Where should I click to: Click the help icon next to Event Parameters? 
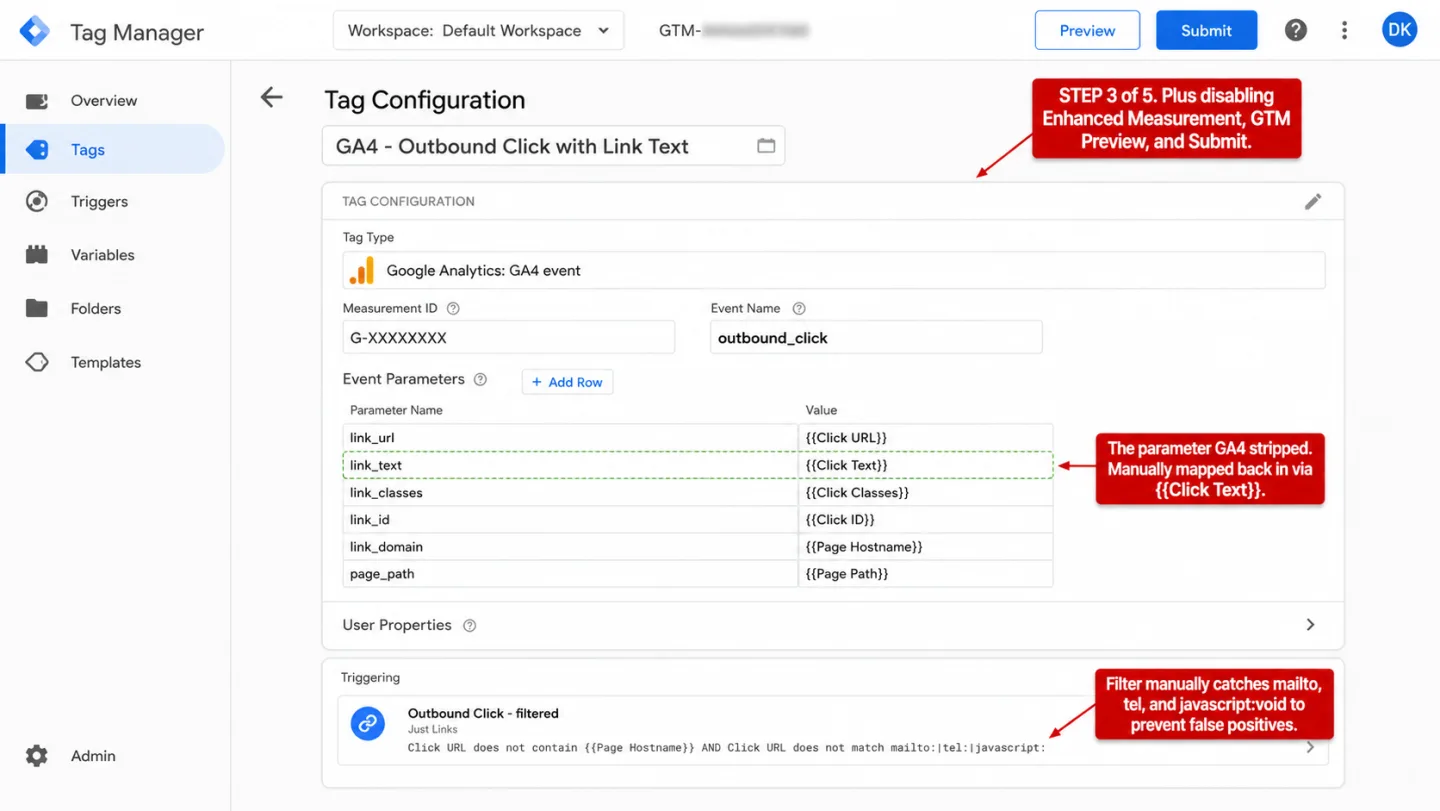coord(480,380)
